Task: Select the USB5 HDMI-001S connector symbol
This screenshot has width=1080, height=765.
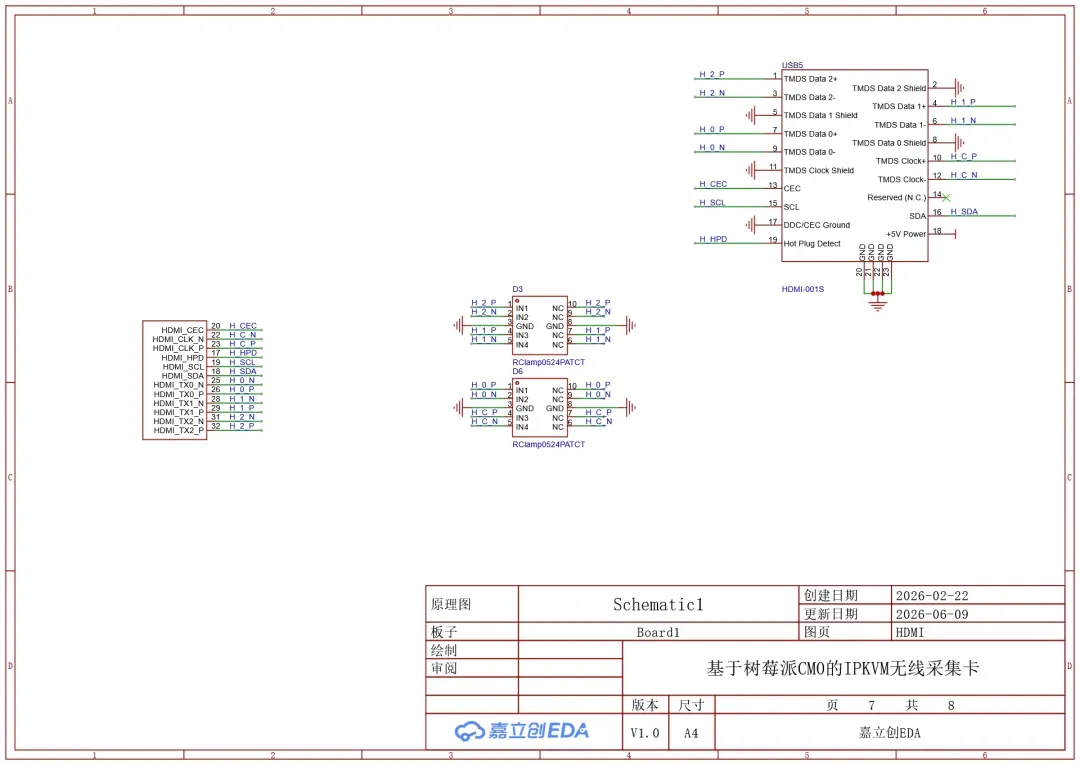Action: click(x=854, y=165)
